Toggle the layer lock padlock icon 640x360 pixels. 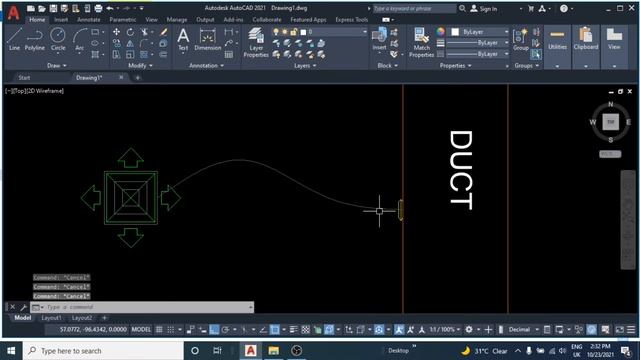coord(293,32)
